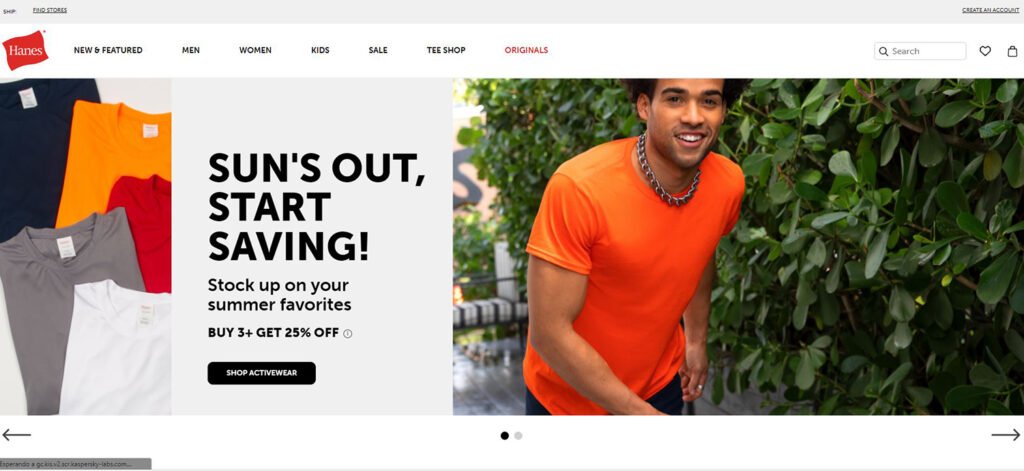1024x471 pixels.
Task: Expand the Women menu
Action: (x=255, y=50)
